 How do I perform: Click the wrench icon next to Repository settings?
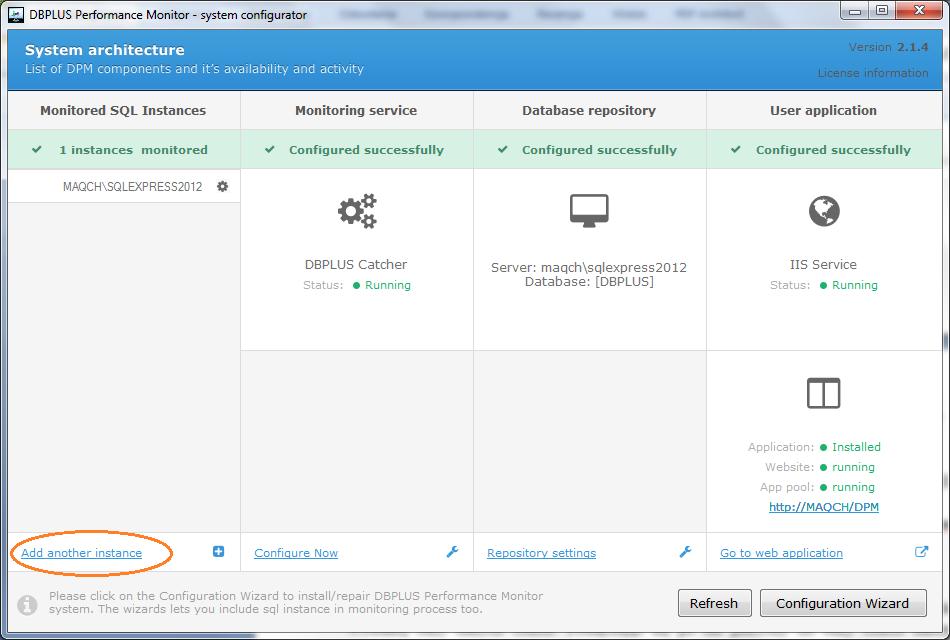click(x=685, y=552)
